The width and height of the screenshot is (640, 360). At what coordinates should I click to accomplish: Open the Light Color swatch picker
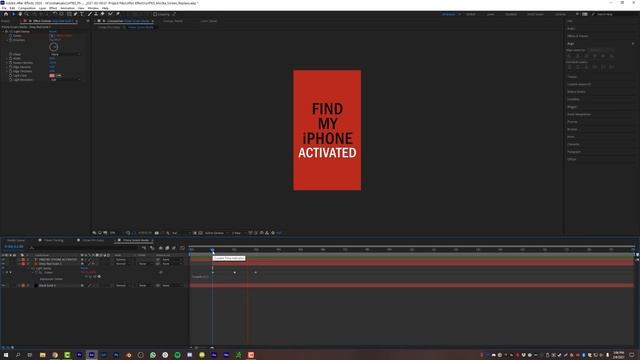coord(52,76)
